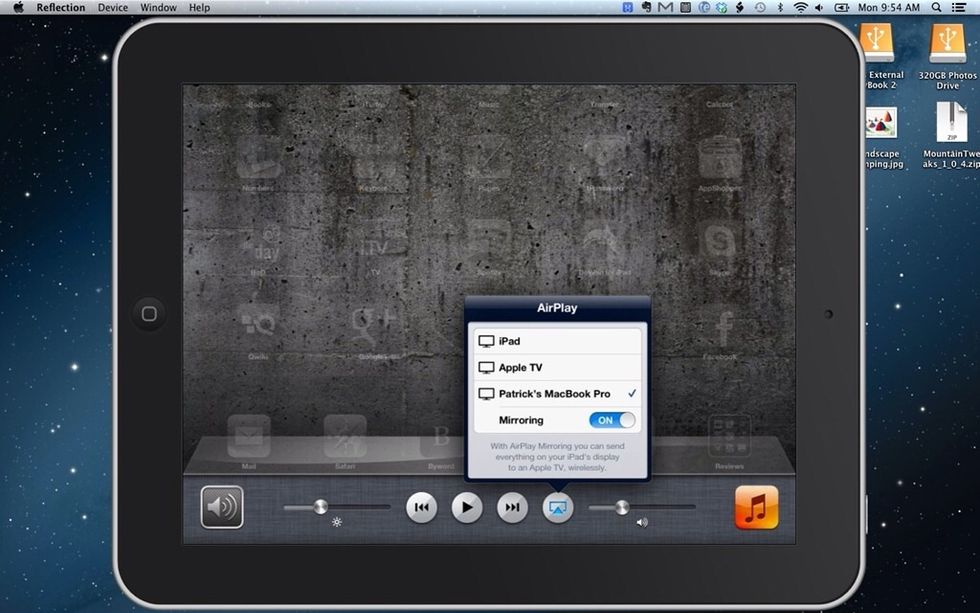Tap the faded Mail dock icon
This screenshot has height=613, width=980.
click(x=249, y=436)
